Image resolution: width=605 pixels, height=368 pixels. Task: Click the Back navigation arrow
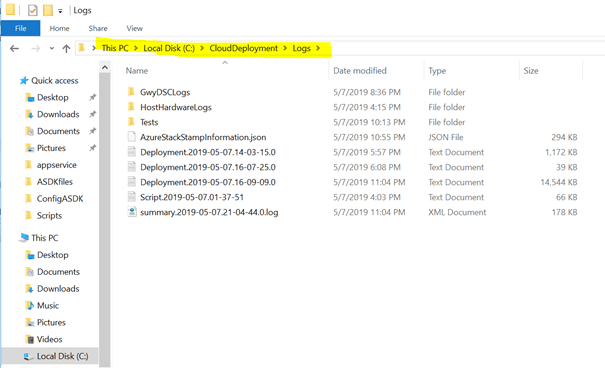tap(14, 49)
